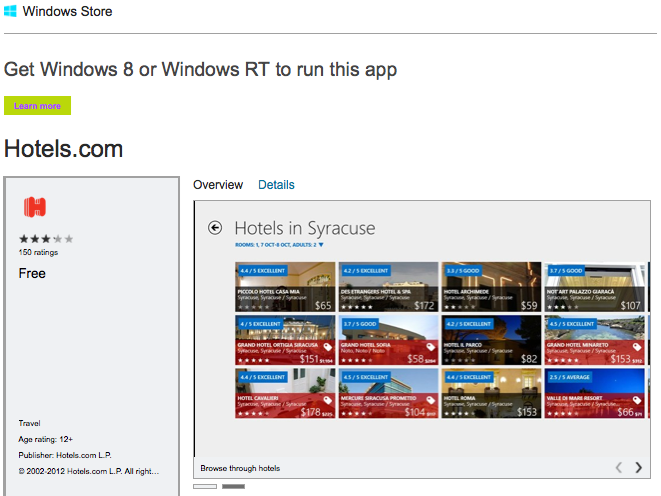
Task: Show the next screenshot with right chevron
Action: [x=638, y=467]
